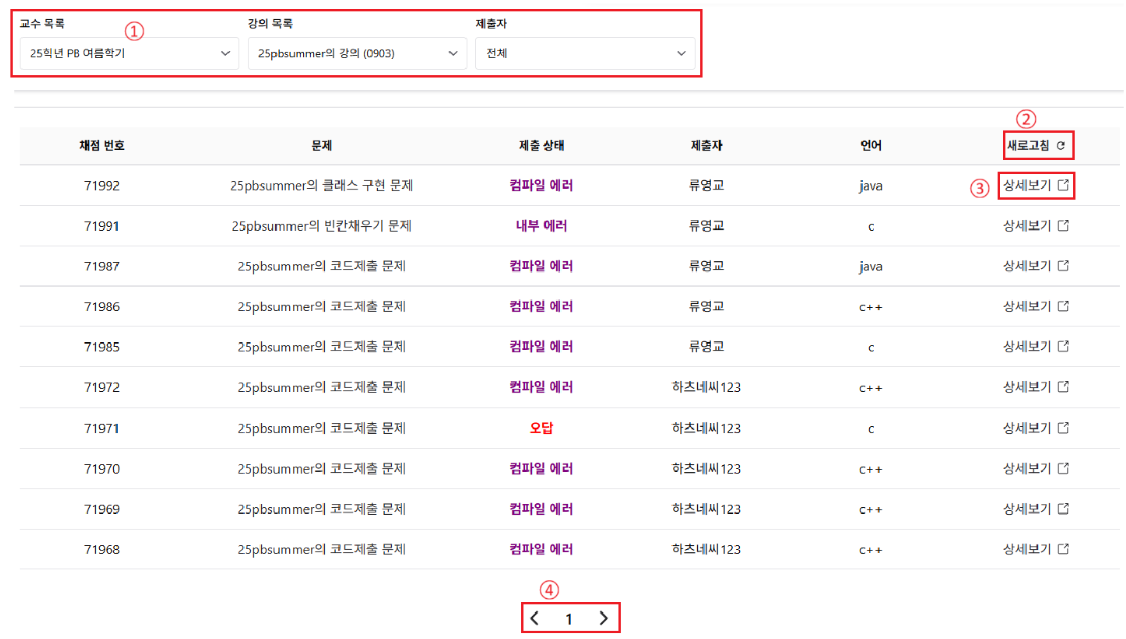Screen dimensions: 1126x639
Task: Click 상세보기 link for submission 71985
Action: [x=1027, y=346]
